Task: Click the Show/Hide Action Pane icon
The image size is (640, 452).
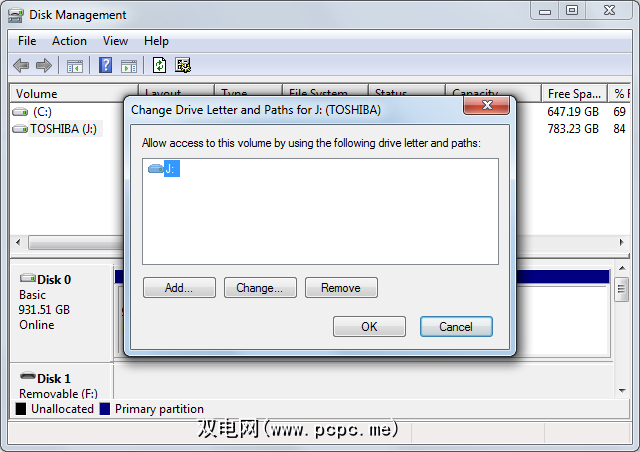Action: (x=129, y=66)
